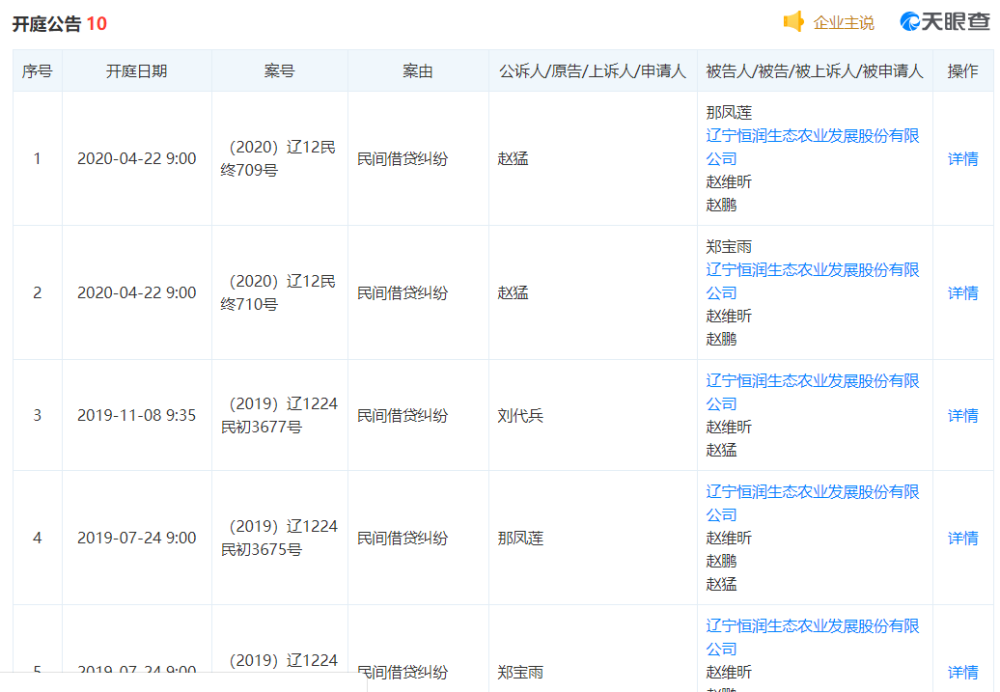
Task: Click the 公诉人/原告/上诉人/申请人 column header
Action: coord(592,71)
